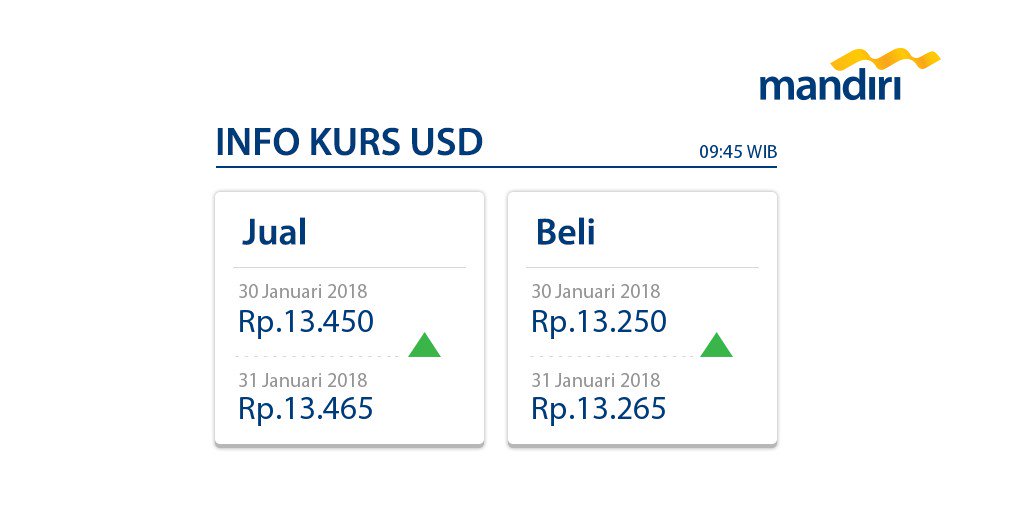
Task: Click the dashed divider in Beli card
Action: (611, 357)
